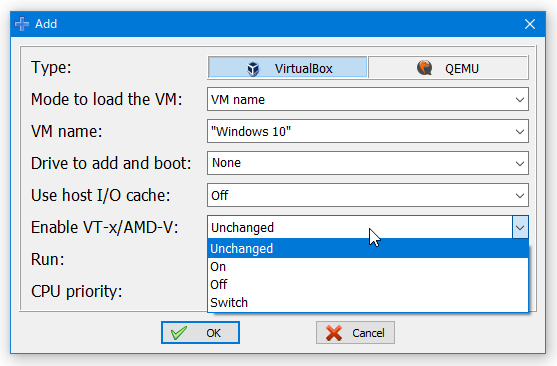The width and height of the screenshot is (557, 366).
Task: Click the Drive to add and boot label
Action: [111, 163]
